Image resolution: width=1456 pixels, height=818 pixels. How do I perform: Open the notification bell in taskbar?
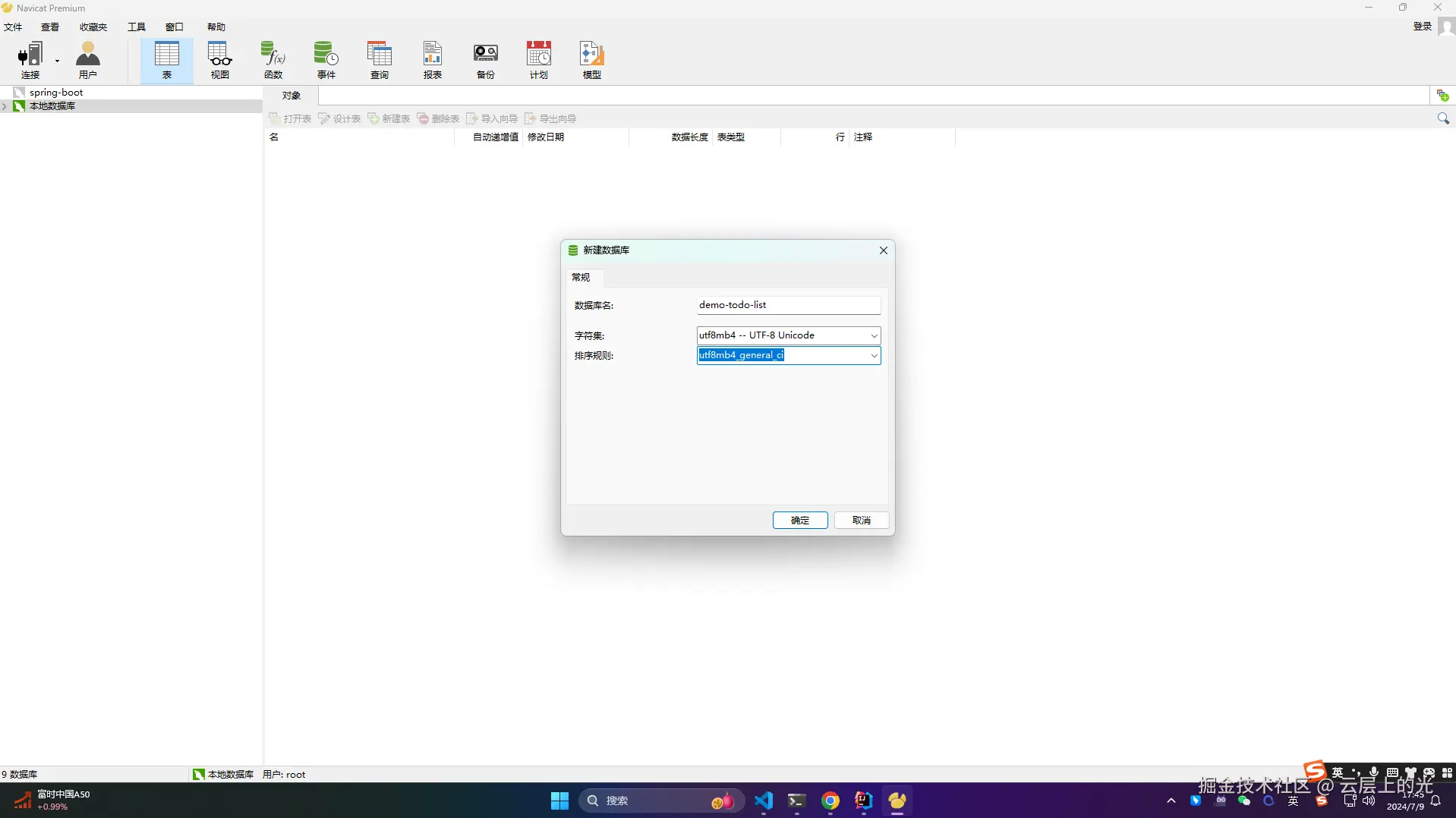(1436, 801)
